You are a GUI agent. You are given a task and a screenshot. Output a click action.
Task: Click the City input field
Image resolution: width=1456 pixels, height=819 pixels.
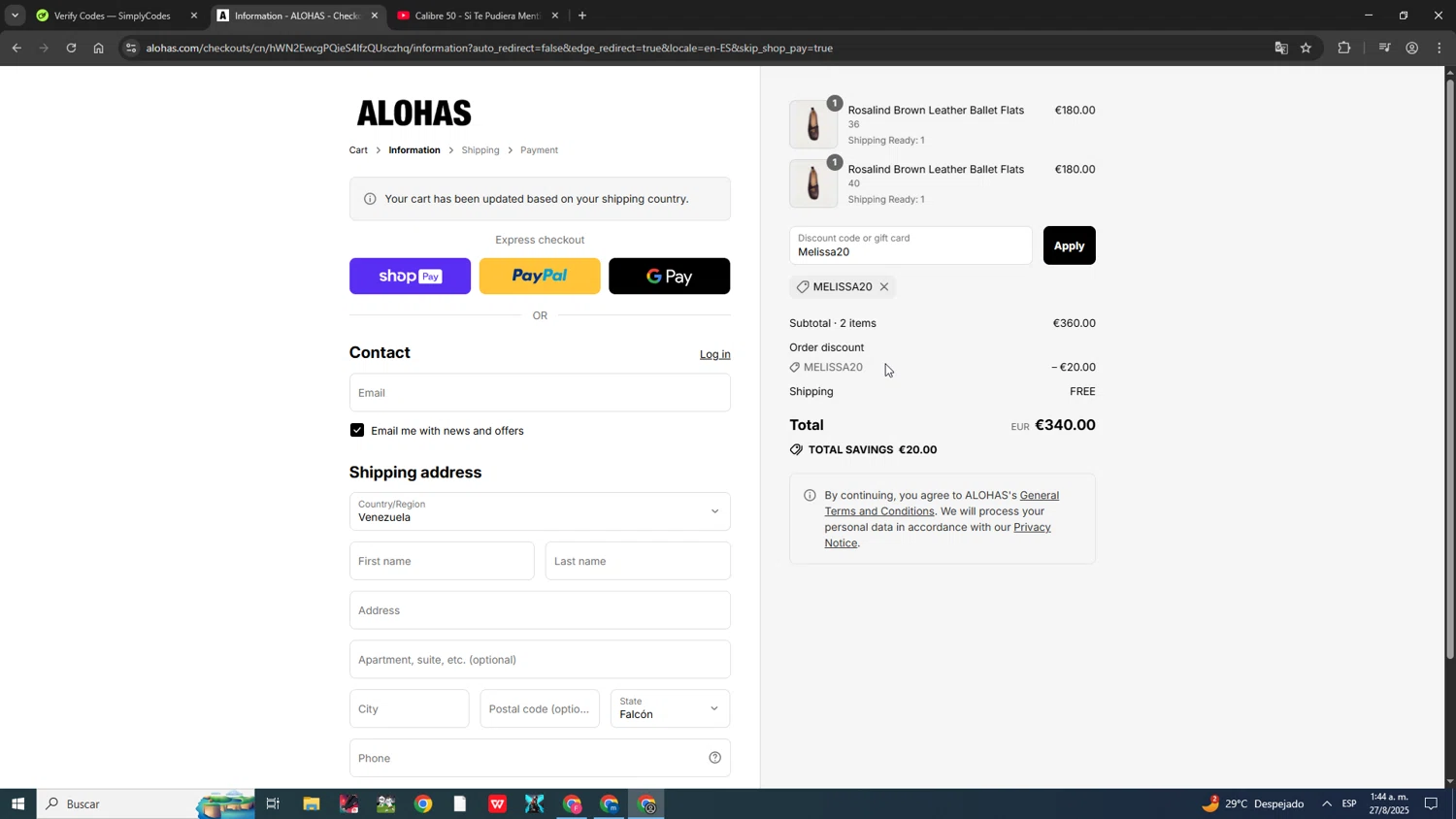[x=410, y=708]
